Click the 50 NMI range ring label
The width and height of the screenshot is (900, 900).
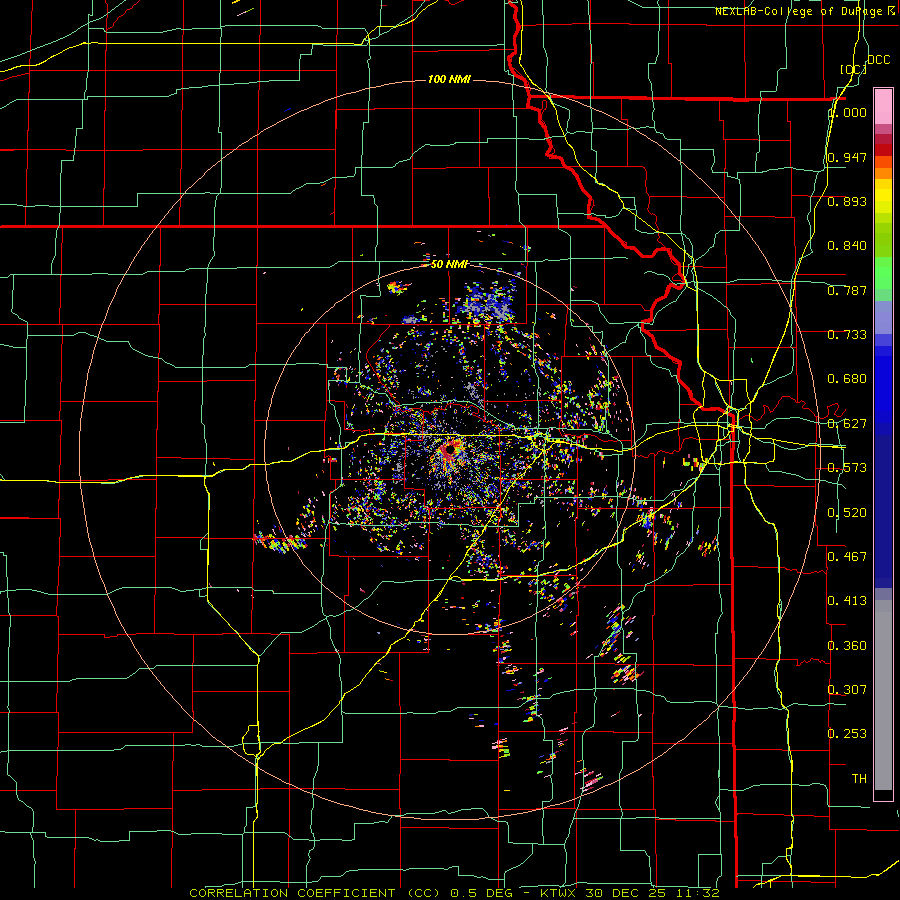[x=449, y=264]
